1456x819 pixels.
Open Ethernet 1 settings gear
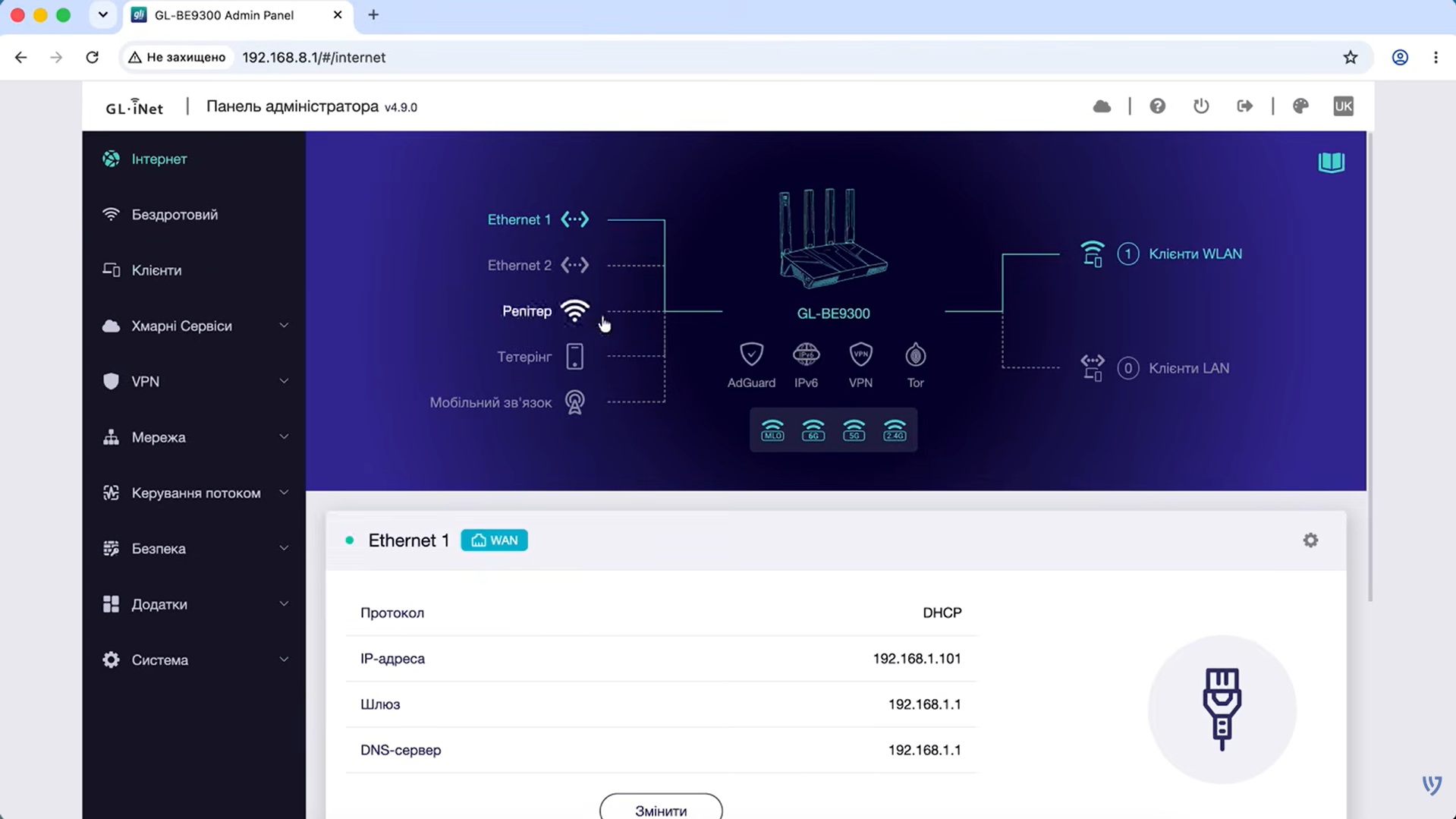point(1310,540)
